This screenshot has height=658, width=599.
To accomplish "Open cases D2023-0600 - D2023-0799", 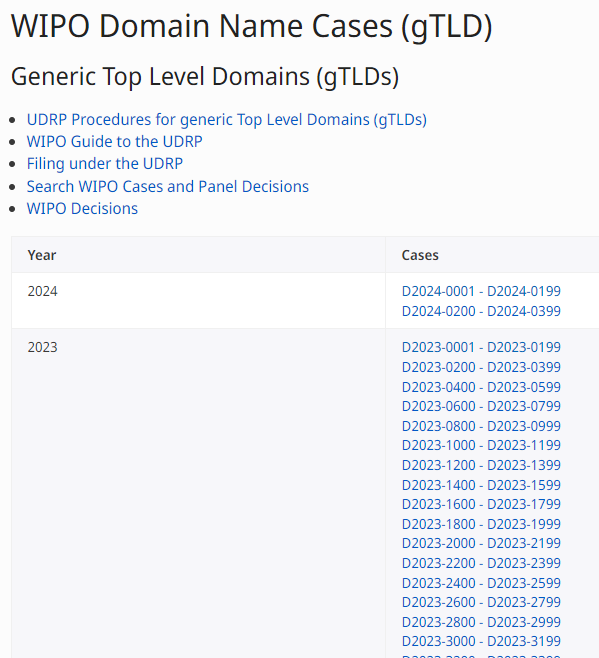I will 481,406.
